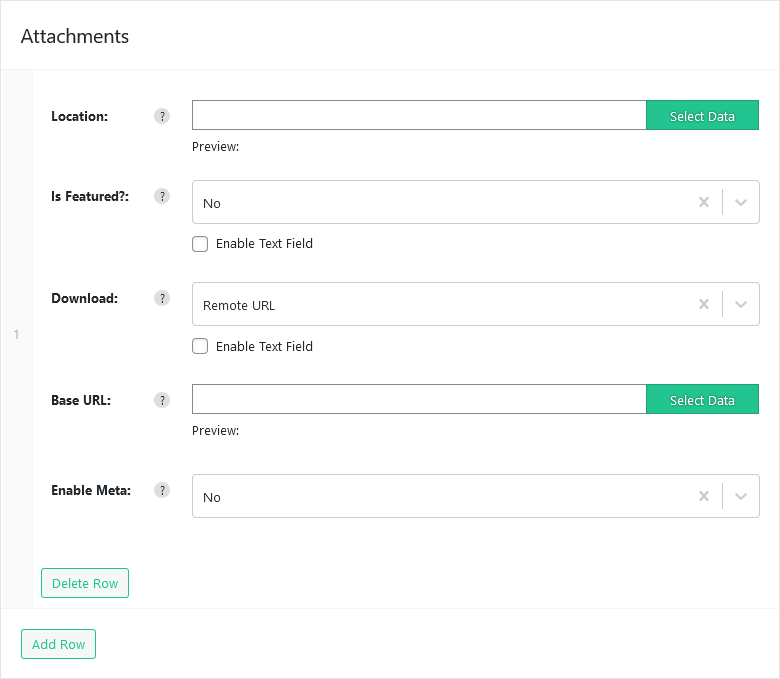
Task: Expand the Is Featured dropdown arrow
Action: coord(741,202)
